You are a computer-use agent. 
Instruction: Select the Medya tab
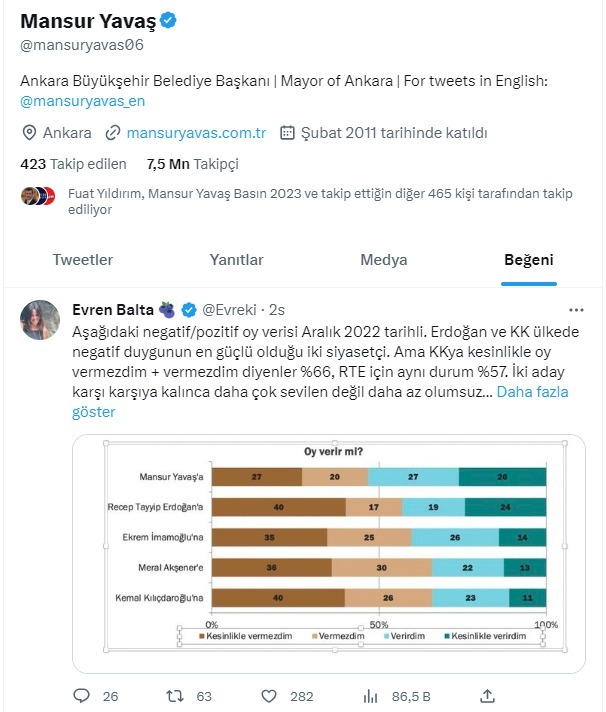(384, 260)
